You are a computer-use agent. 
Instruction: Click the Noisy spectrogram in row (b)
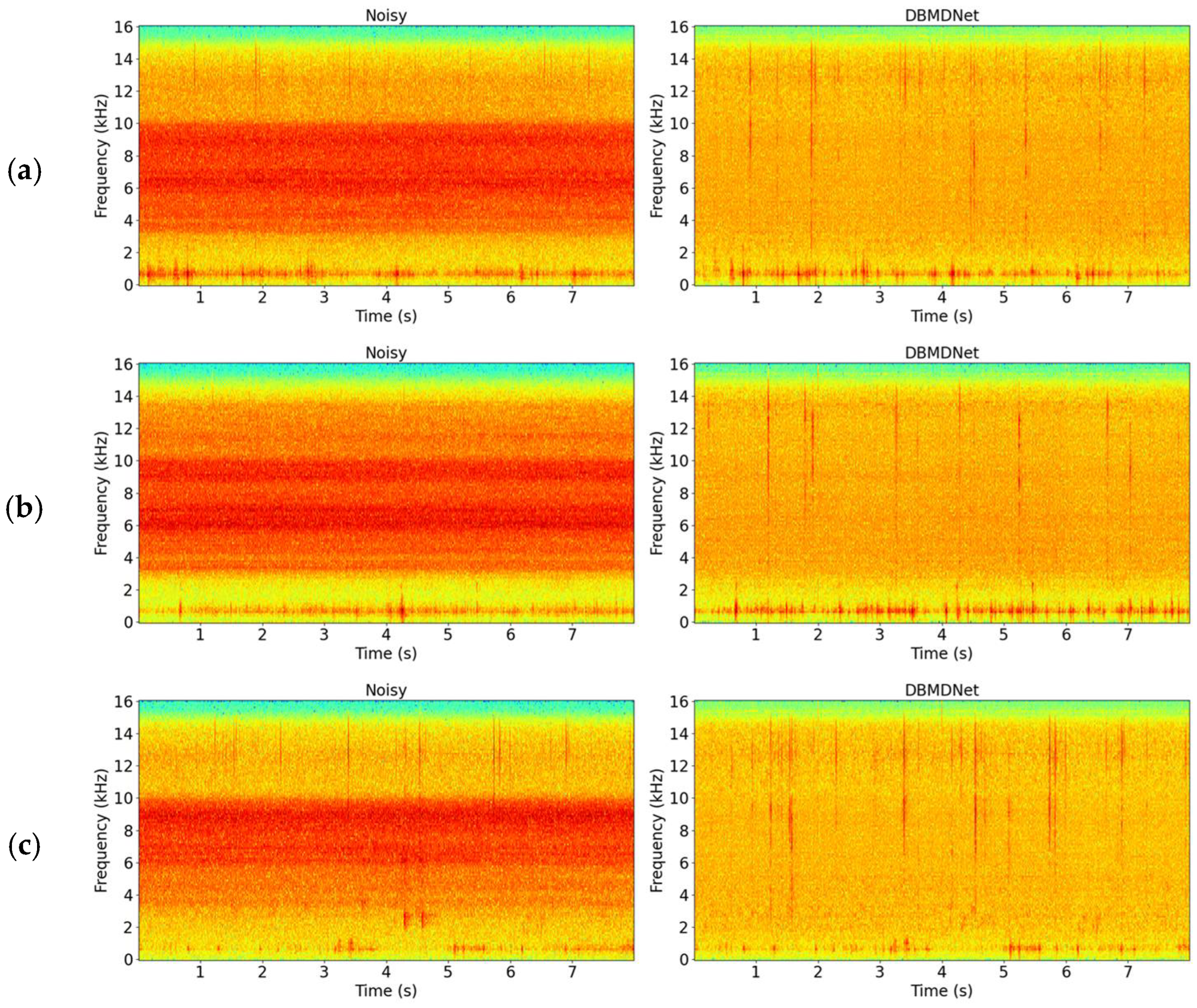pos(386,493)
